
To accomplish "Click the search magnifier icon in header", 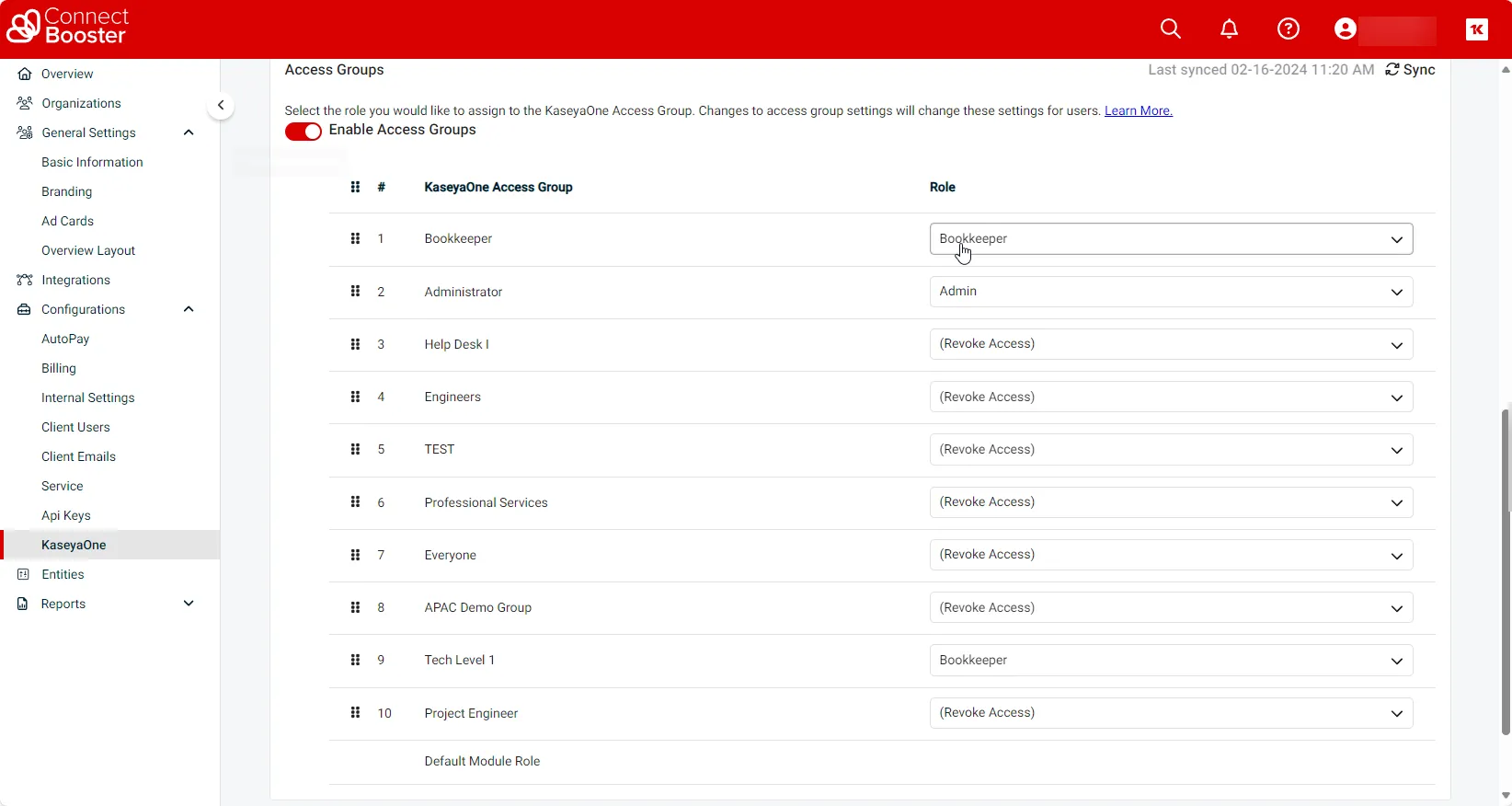I will pos(1170,29).
